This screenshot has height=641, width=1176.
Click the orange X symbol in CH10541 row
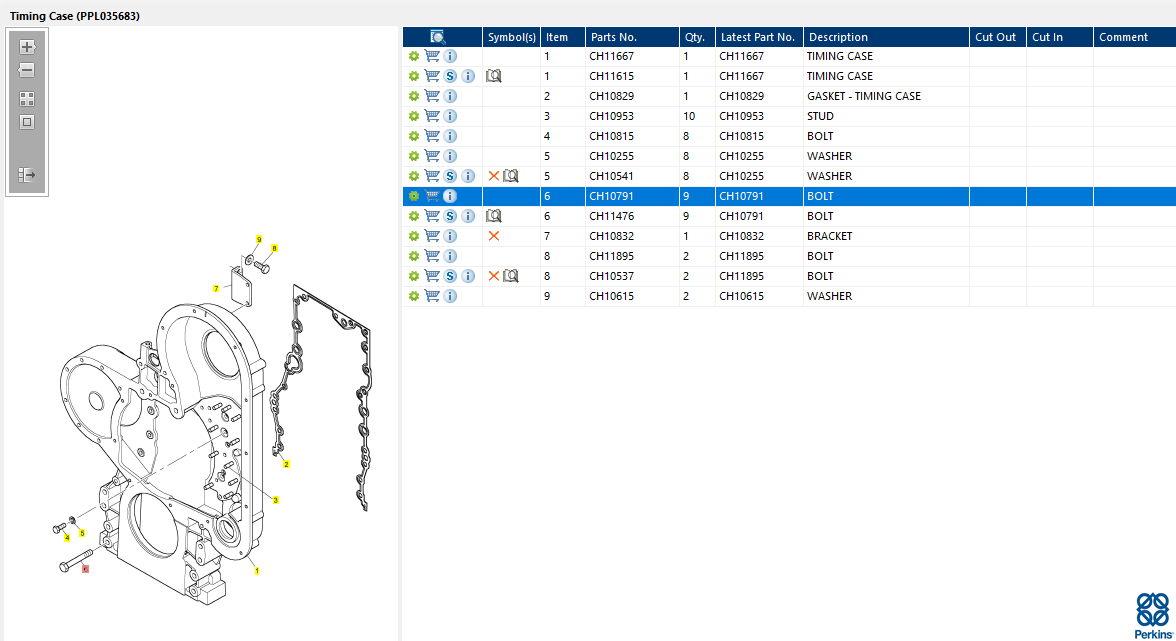coord(494,176)
